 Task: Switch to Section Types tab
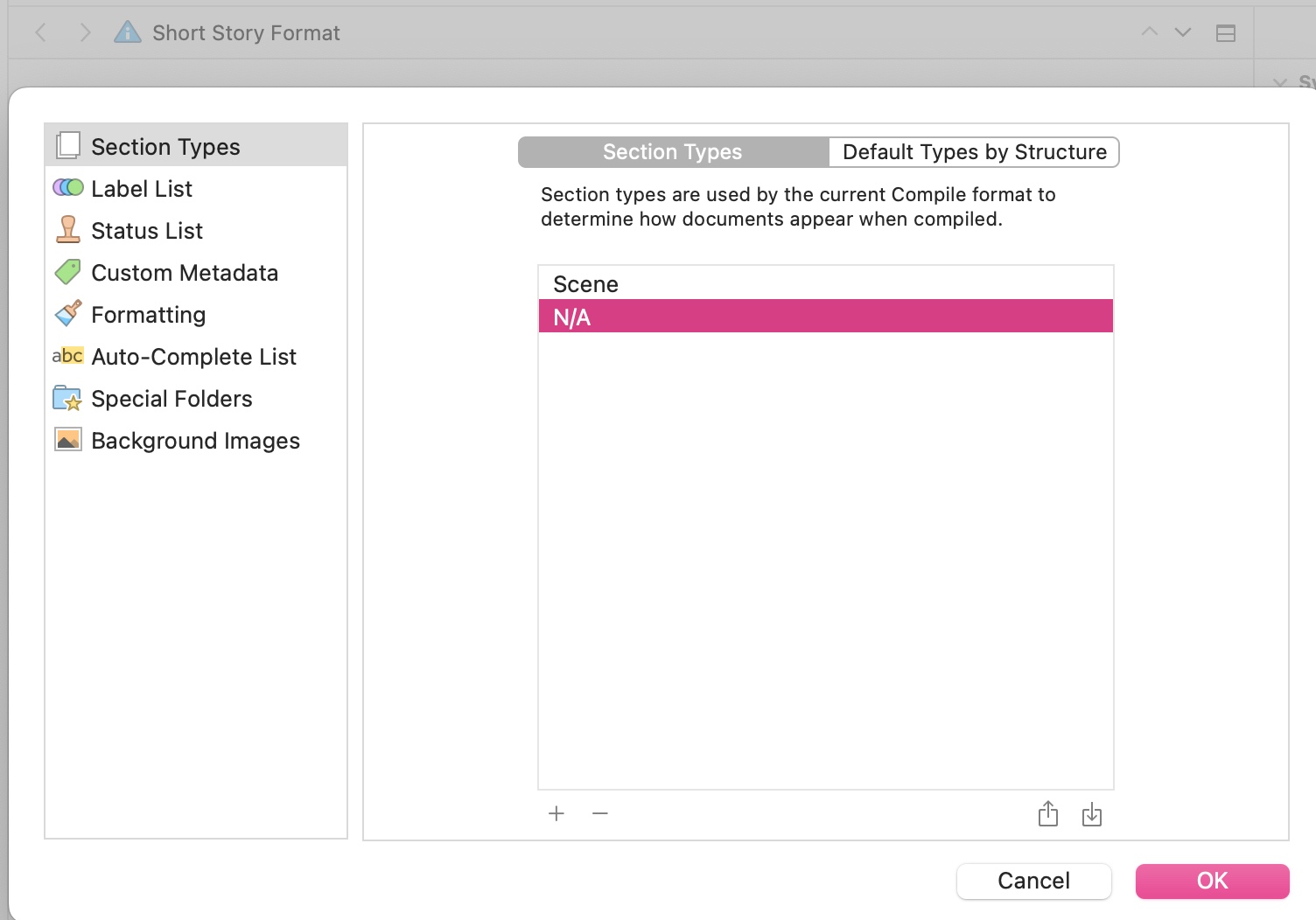(x=673, y=151)
